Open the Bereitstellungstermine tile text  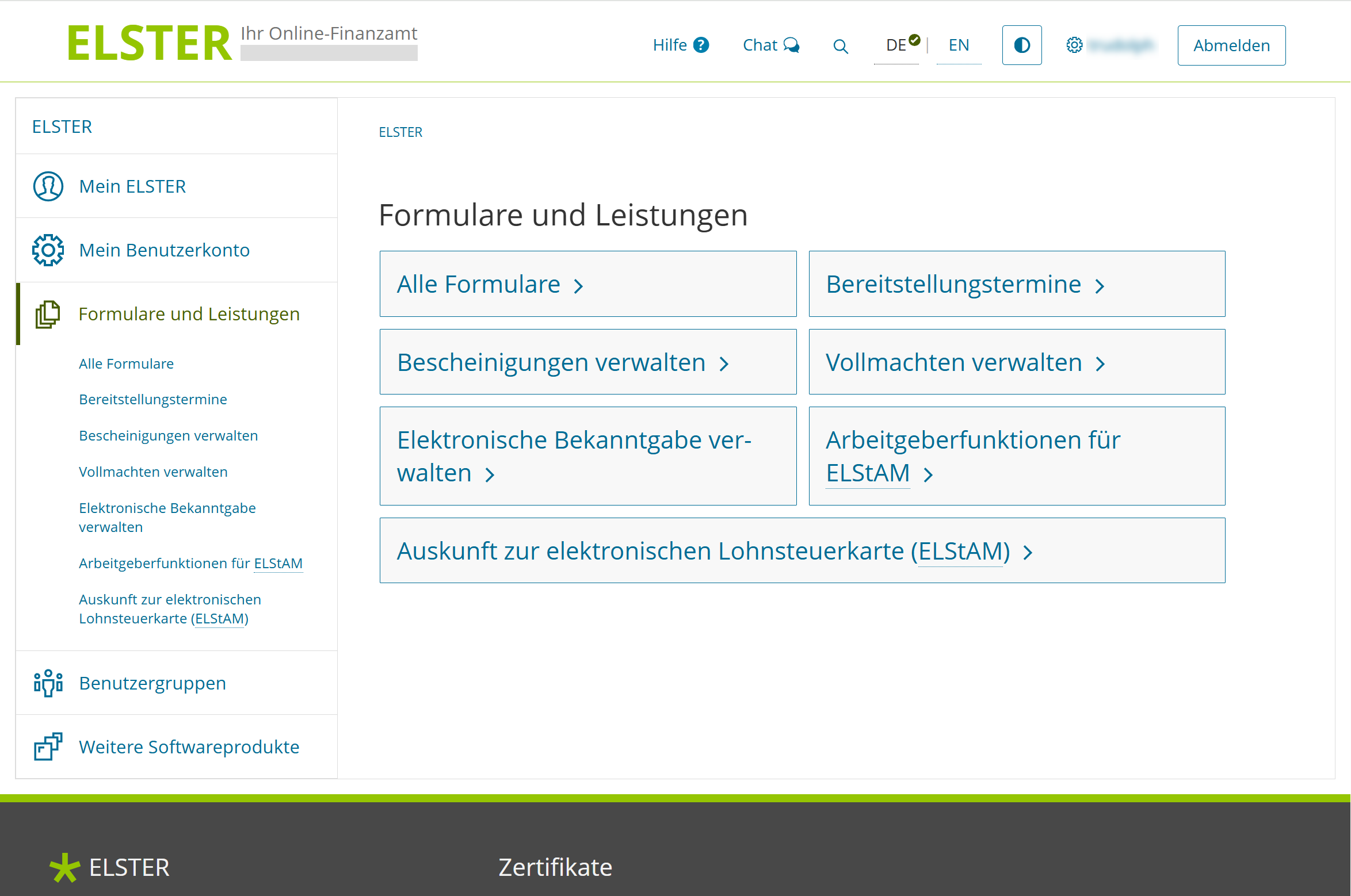(x=953, y=284)
